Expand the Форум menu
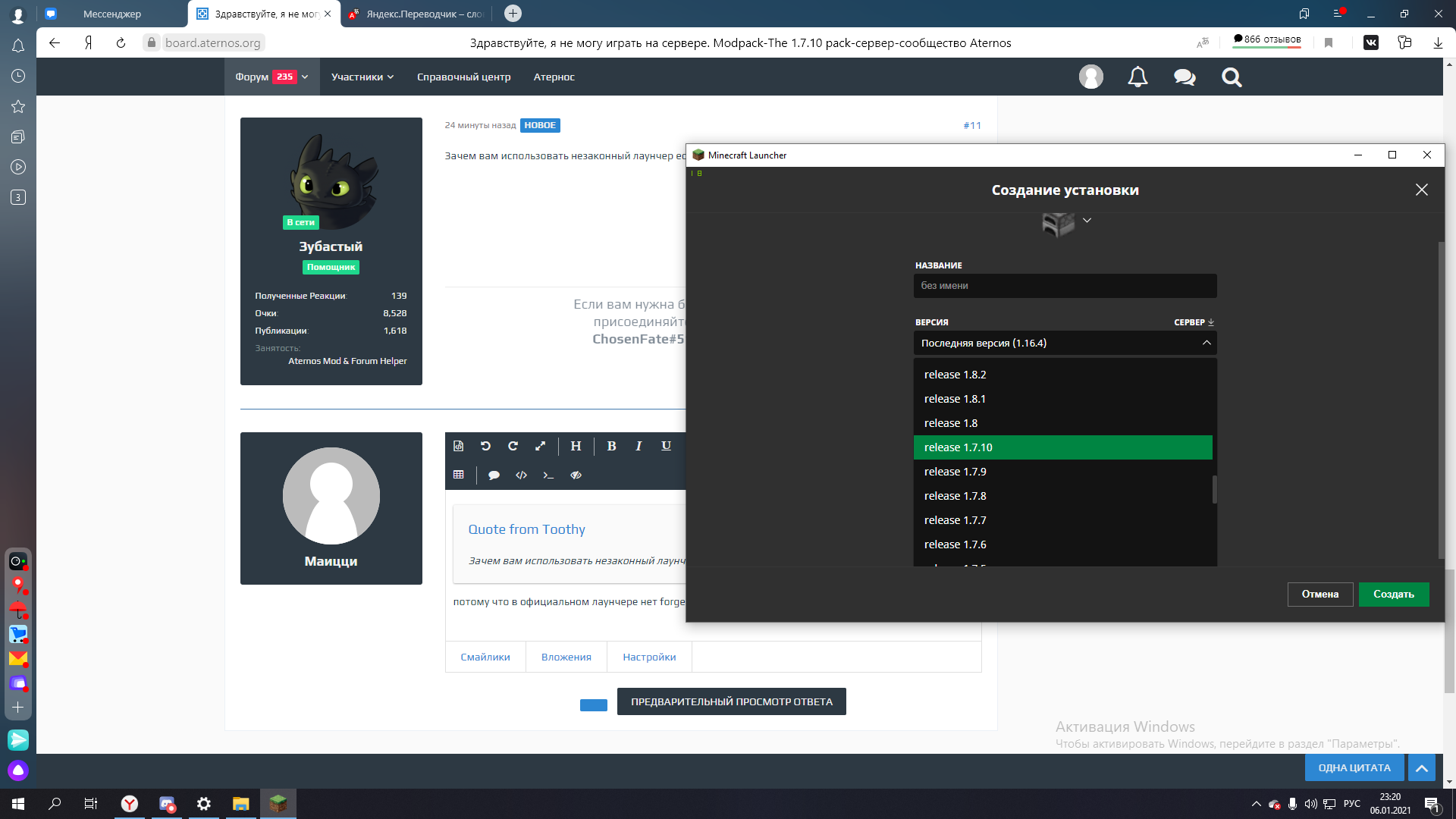 click(x=271, y=77)
